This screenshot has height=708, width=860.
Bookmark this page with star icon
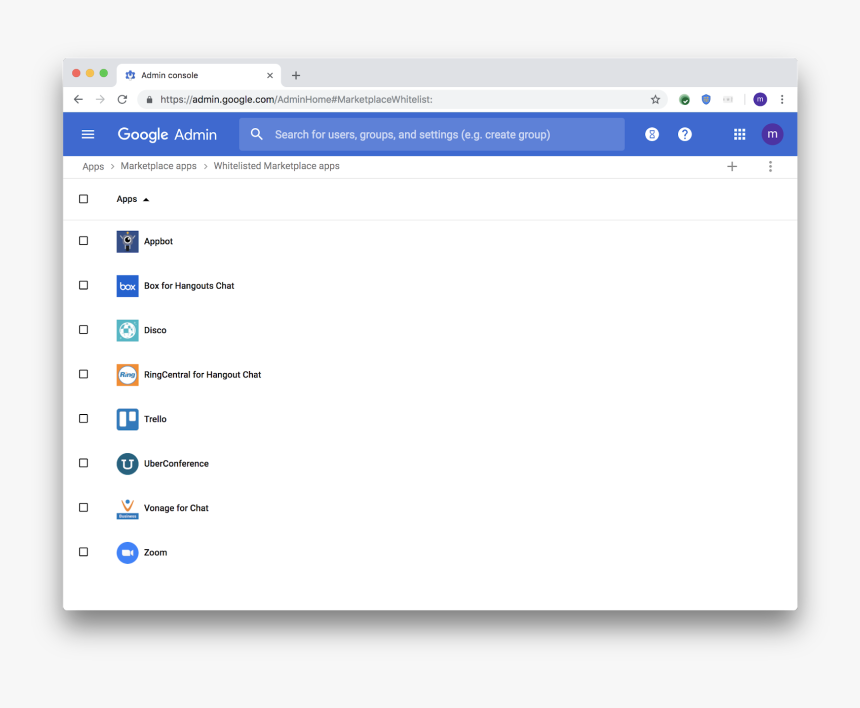pos(655,99)
